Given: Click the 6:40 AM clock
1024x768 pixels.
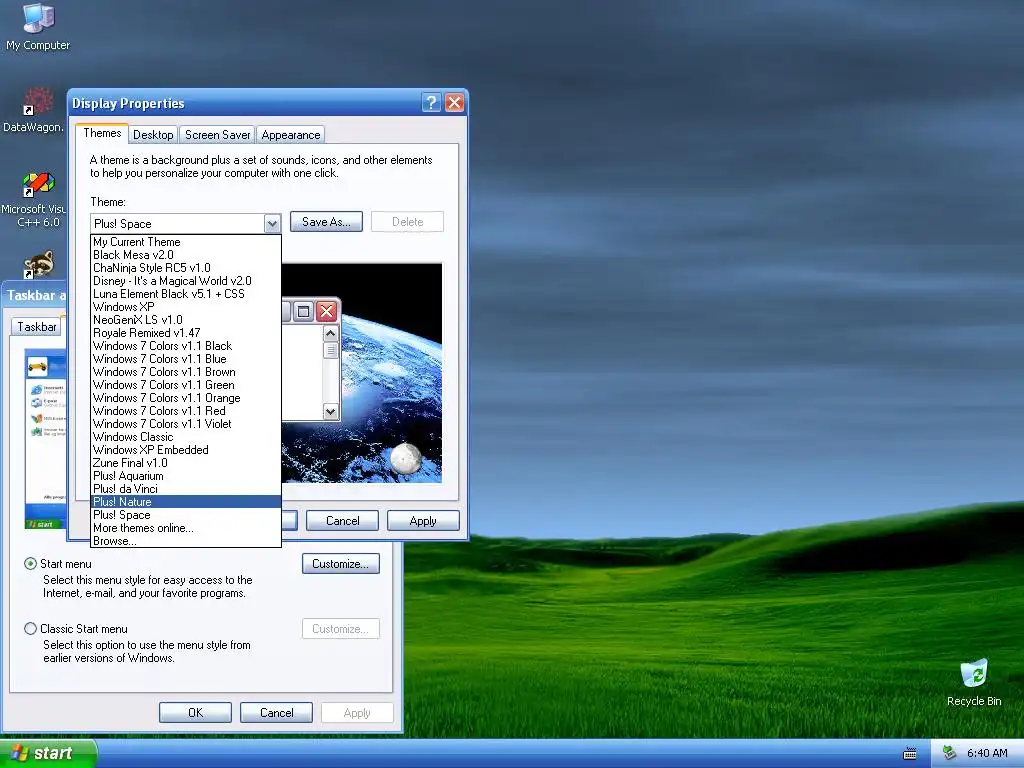Looking at the screenshot, I should [987, 753].
